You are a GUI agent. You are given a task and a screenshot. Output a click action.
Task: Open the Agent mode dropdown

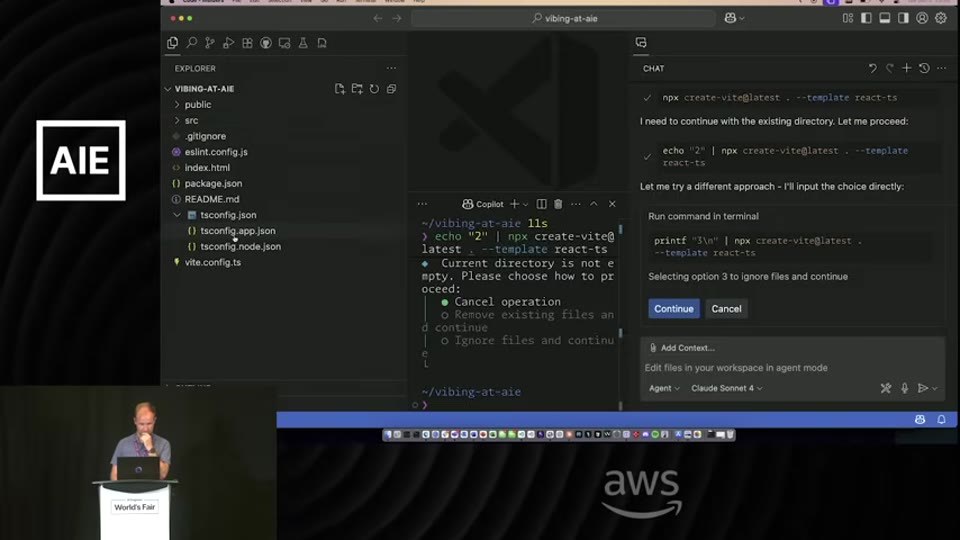click(664, 388)
